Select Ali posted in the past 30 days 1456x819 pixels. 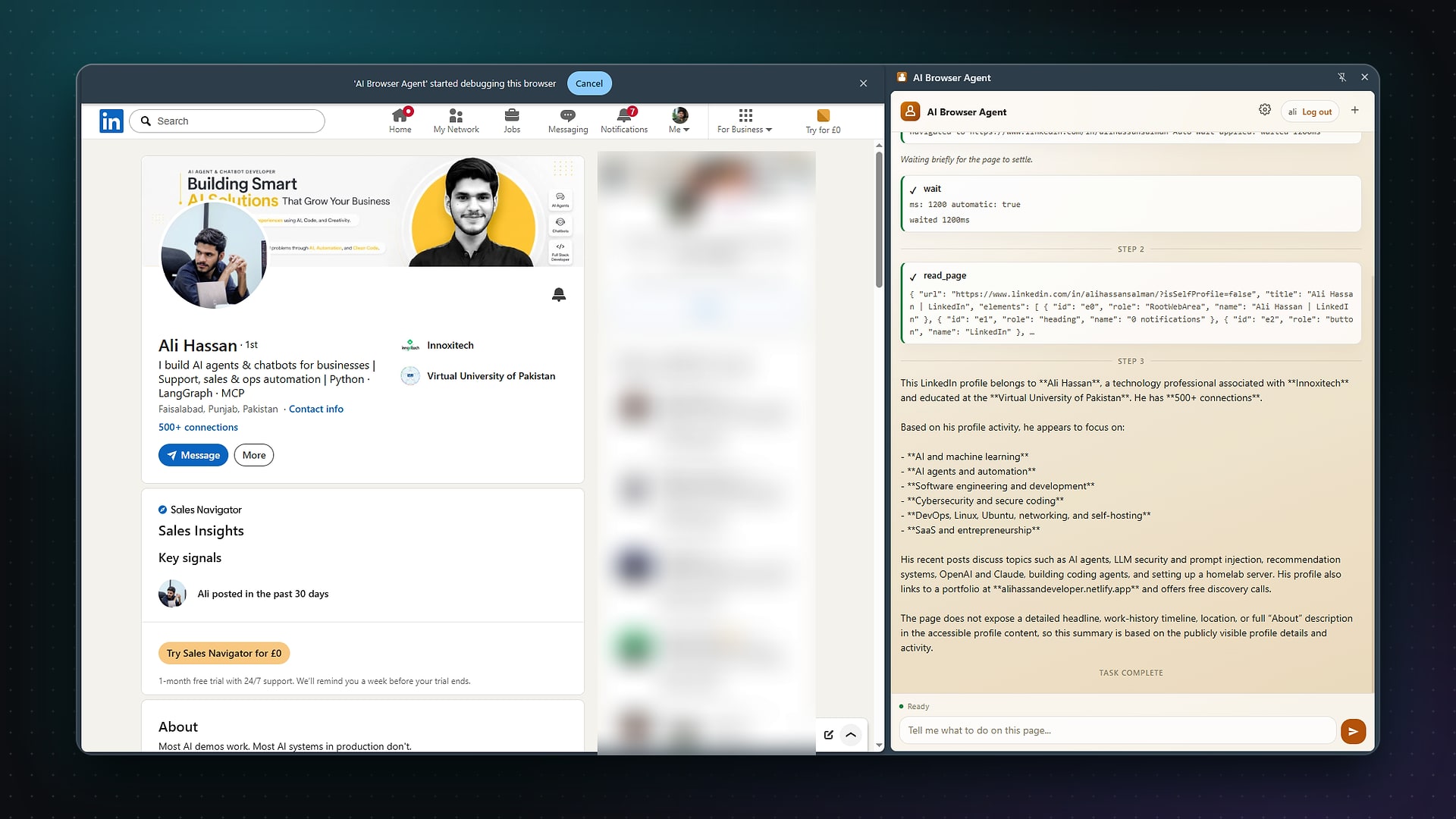click(243, 594)
